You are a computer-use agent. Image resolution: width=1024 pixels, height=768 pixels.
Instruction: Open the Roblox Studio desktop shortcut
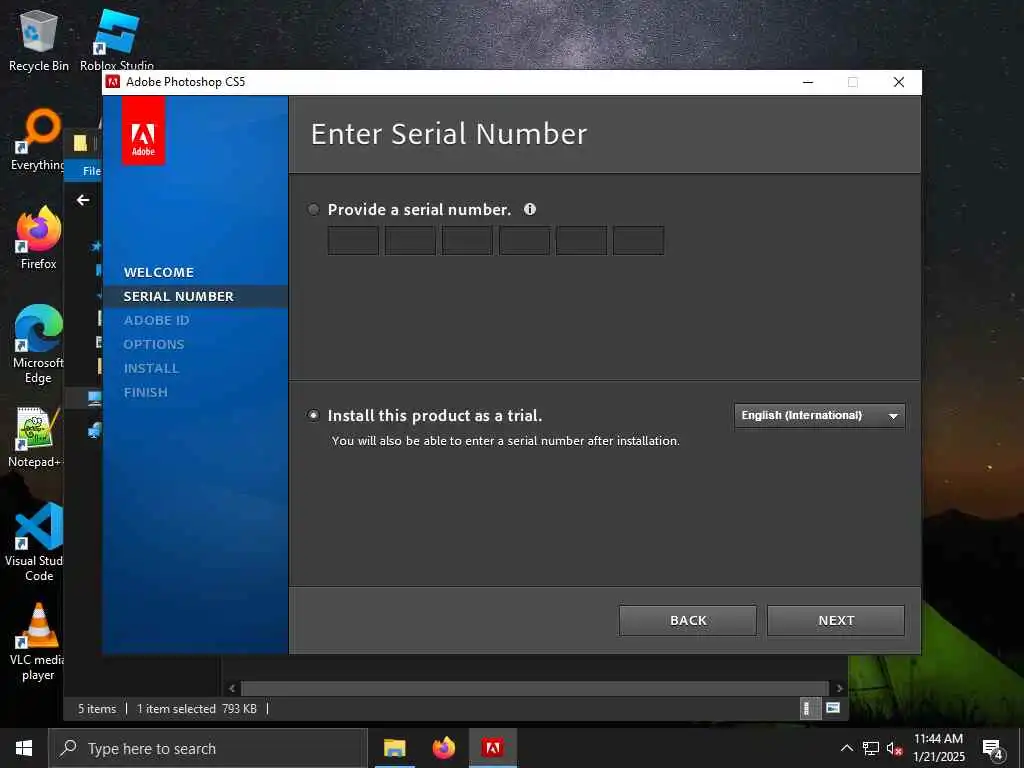(117, 39)
